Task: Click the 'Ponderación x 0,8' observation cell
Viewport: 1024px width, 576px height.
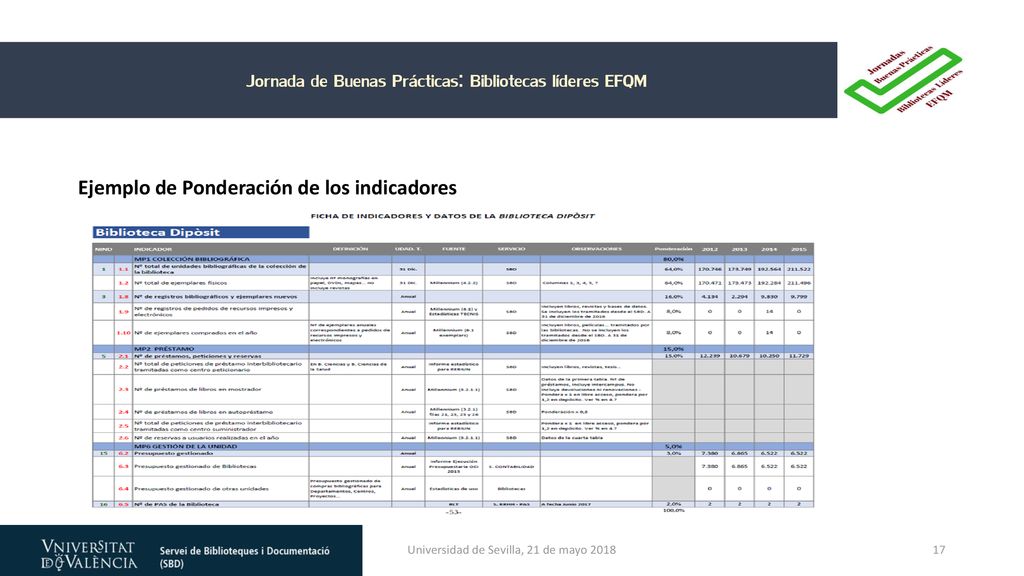Action: pos(564,412)
